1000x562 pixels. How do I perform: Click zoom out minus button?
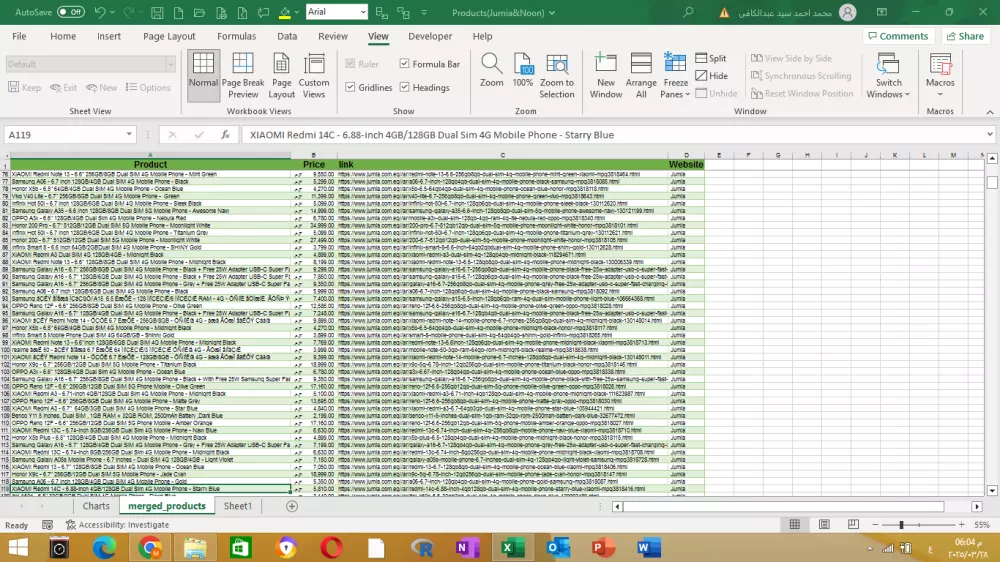tap(875, 524)
